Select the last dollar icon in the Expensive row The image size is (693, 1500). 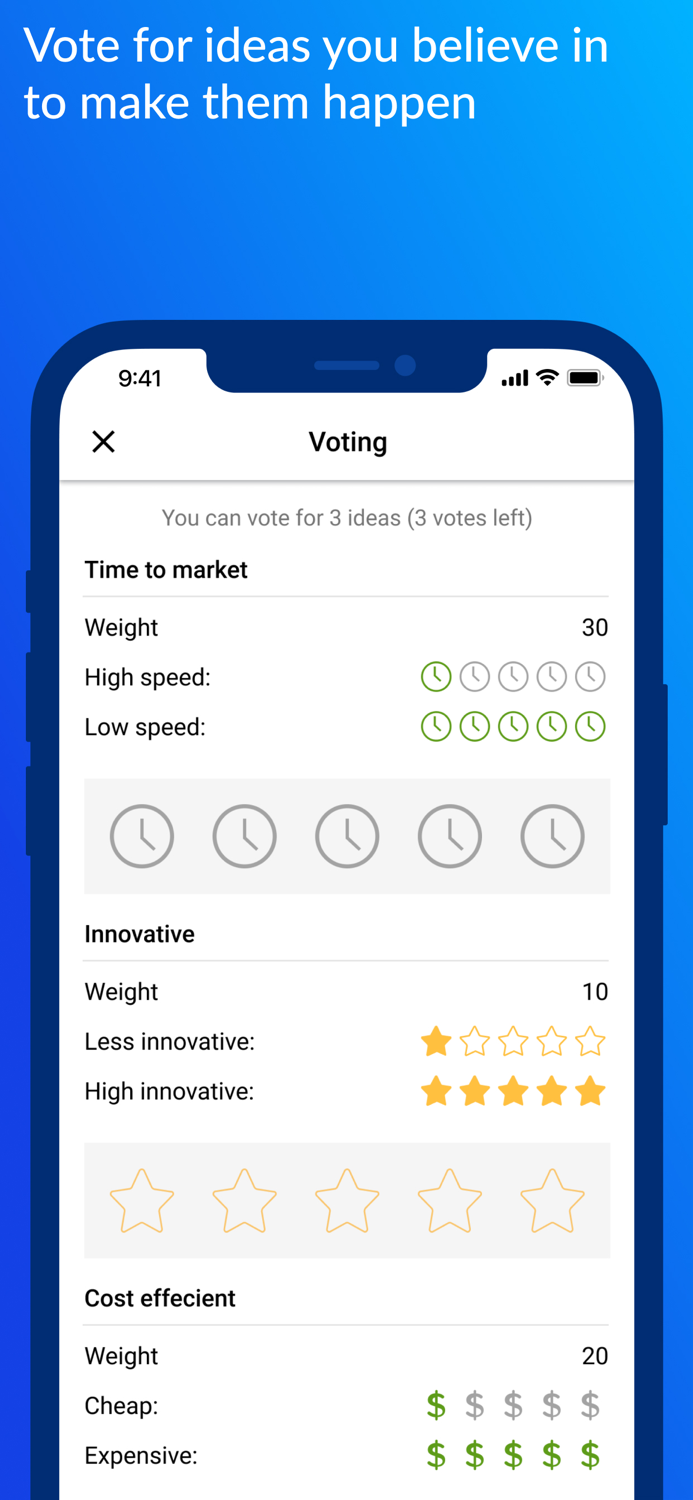click(590, 1455)
